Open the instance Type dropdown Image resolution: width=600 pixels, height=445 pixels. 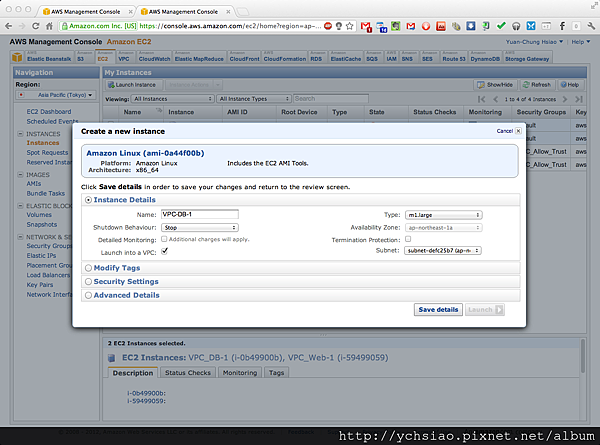443,215
